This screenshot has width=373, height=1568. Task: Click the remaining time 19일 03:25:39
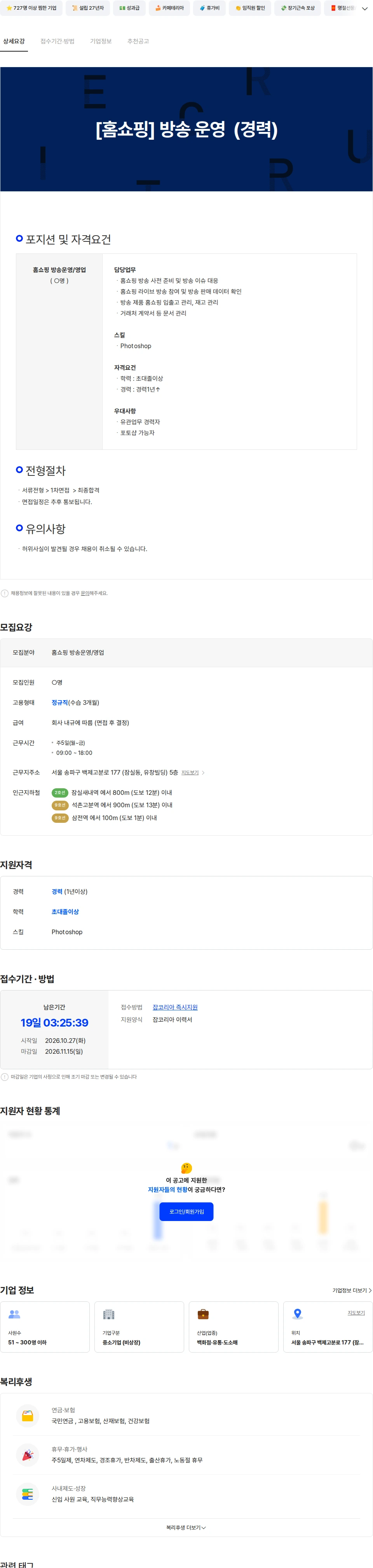click(54, 1023)
